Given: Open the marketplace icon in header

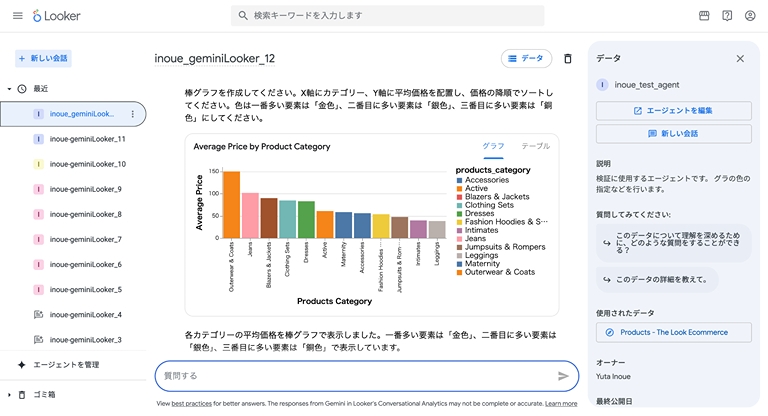Looking at the screenshot, I should point(704,16).
